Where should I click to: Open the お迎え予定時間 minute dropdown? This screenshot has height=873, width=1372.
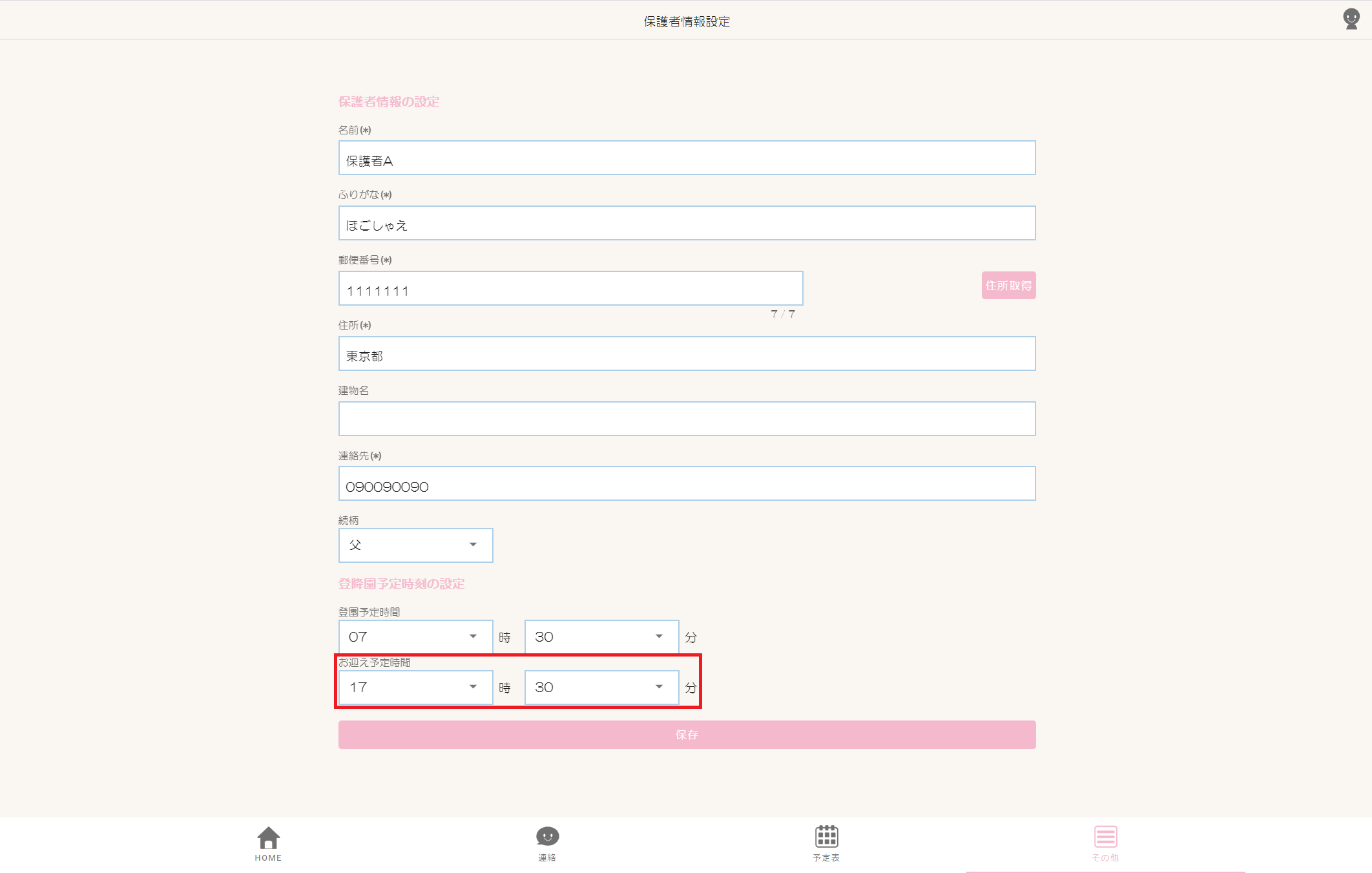(x=601, y=688)
